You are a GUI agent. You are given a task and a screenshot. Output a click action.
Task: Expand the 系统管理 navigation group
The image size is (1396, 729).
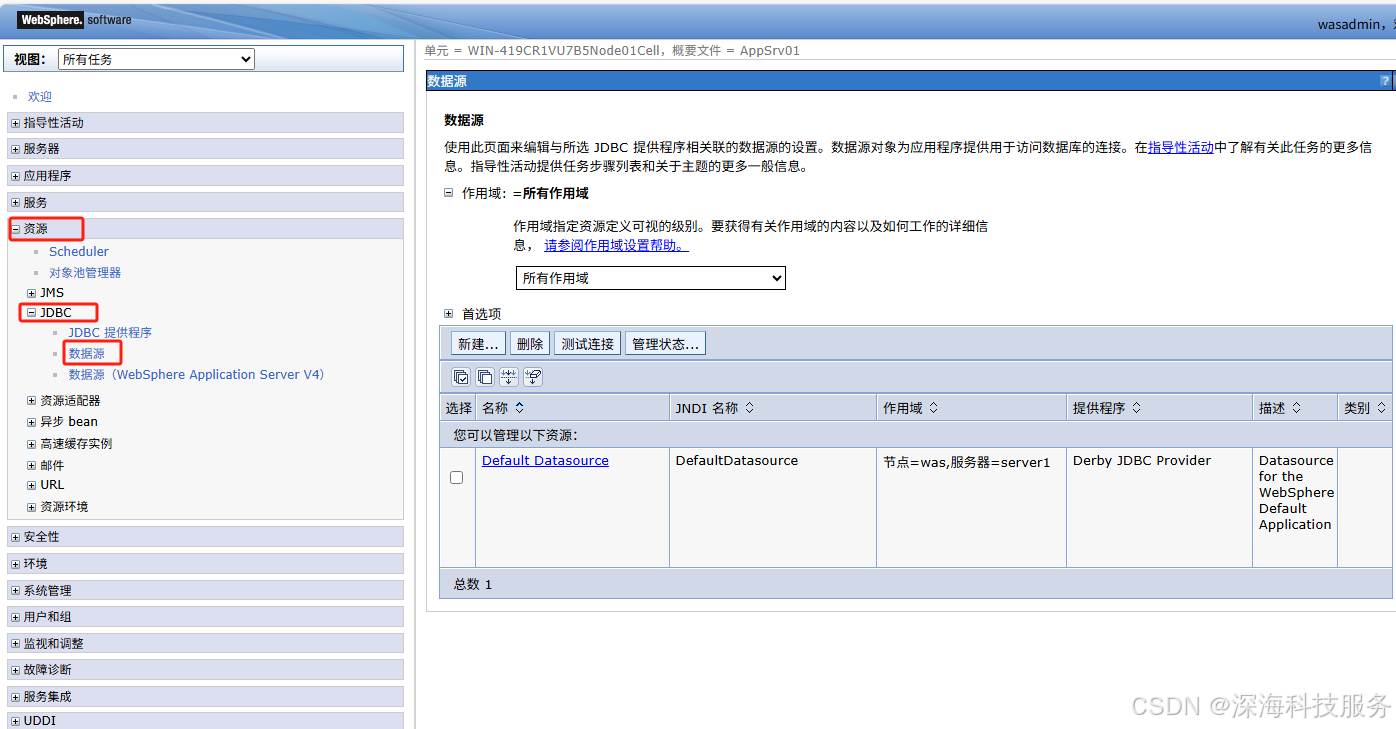tap(15, 591)
